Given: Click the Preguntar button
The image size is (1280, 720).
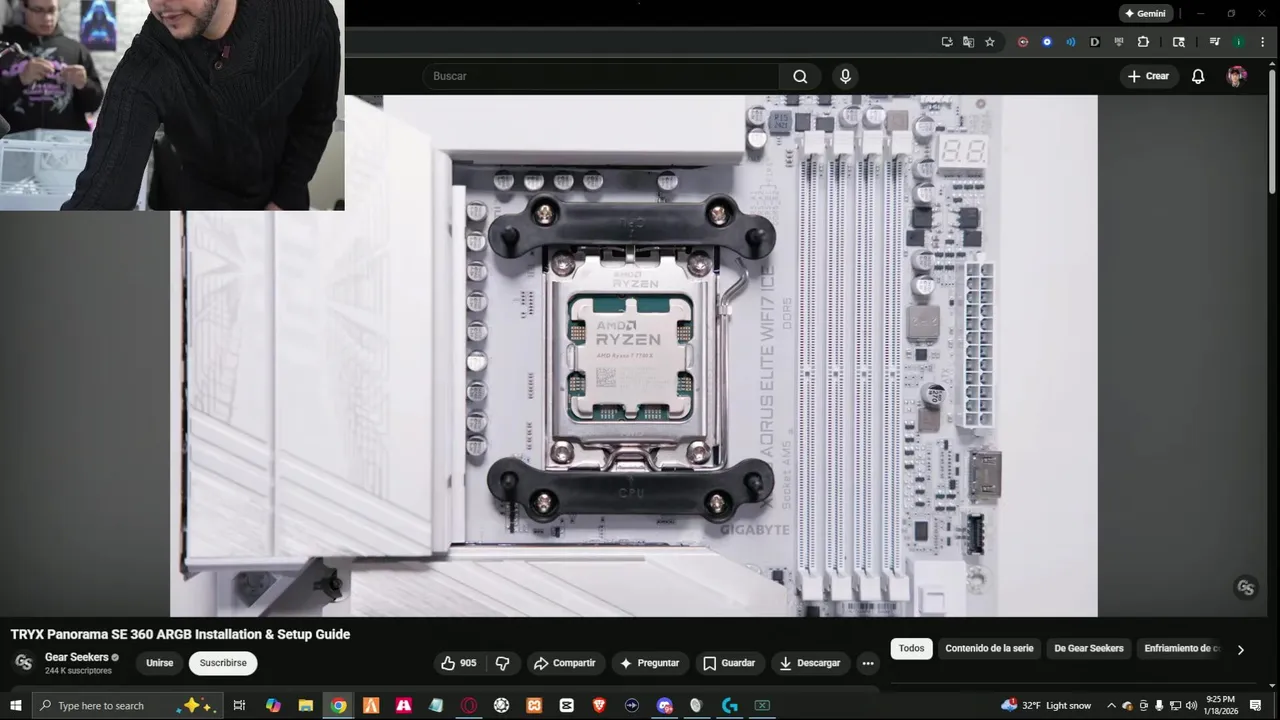Looking at the screenshot, I should pos(649,663).
